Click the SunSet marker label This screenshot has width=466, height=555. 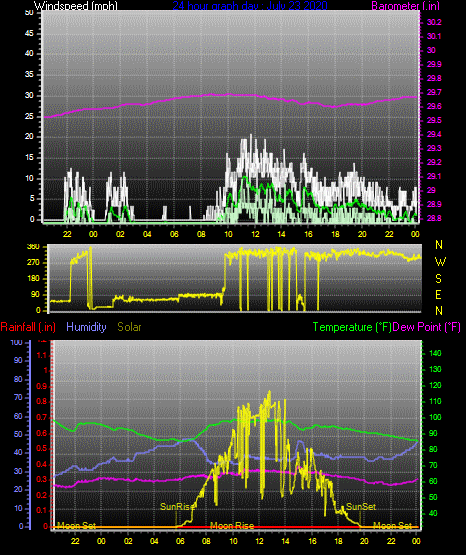[361, 507]
